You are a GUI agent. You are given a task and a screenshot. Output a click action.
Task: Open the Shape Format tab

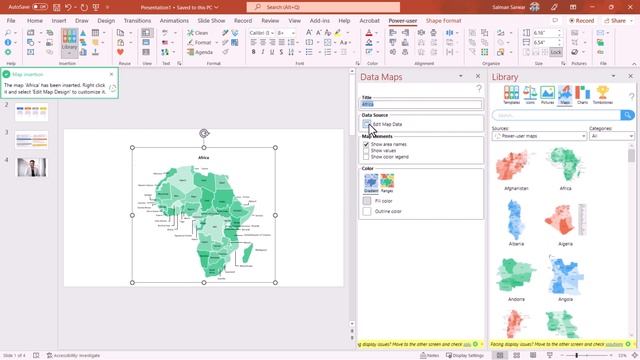click(x=443, y=20)
